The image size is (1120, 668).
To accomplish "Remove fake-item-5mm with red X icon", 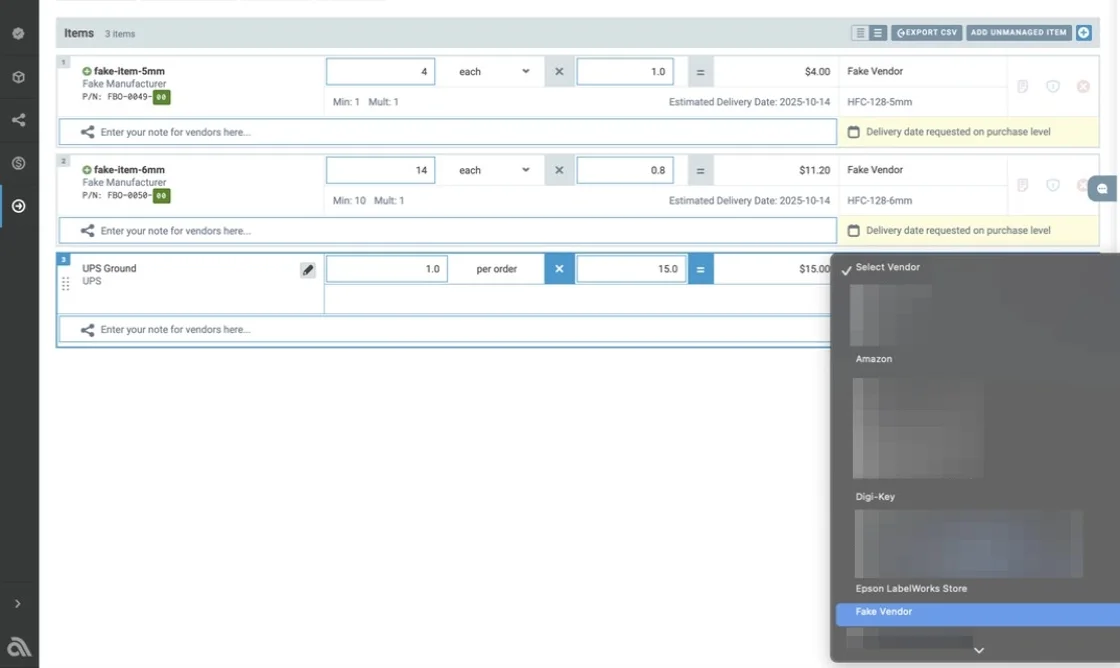I will pos(1083,87).
